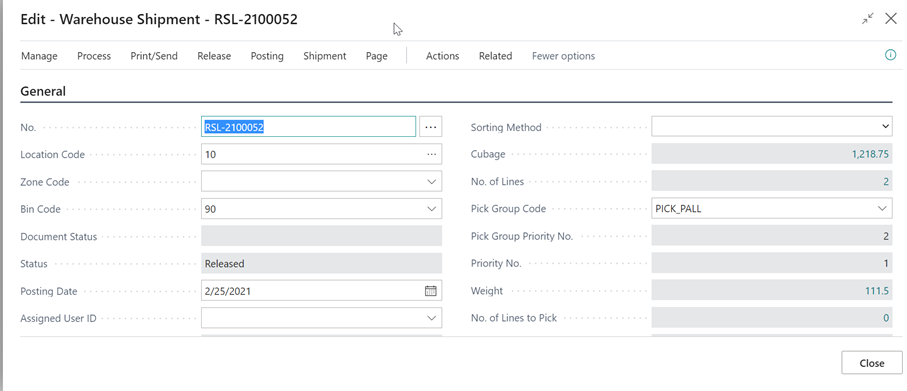
Task: Click the Close button
Action: coord(872,363)
